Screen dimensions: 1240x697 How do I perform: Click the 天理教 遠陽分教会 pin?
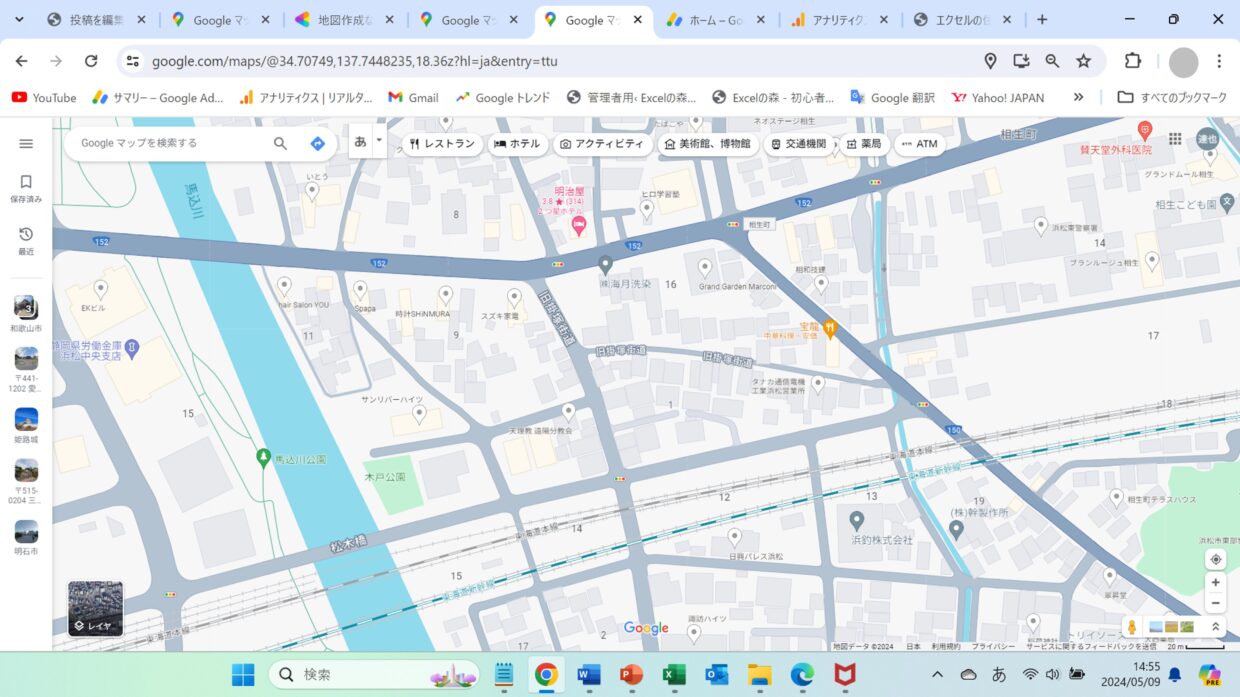568,410
